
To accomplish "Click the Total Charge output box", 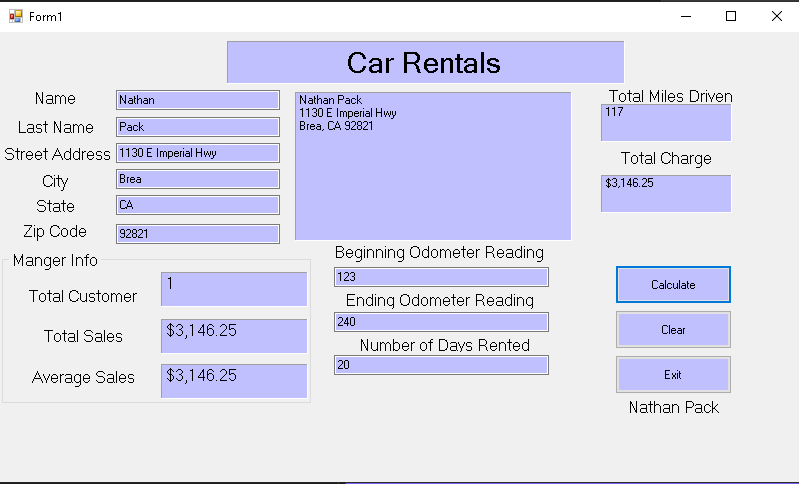I will point(665,193).
